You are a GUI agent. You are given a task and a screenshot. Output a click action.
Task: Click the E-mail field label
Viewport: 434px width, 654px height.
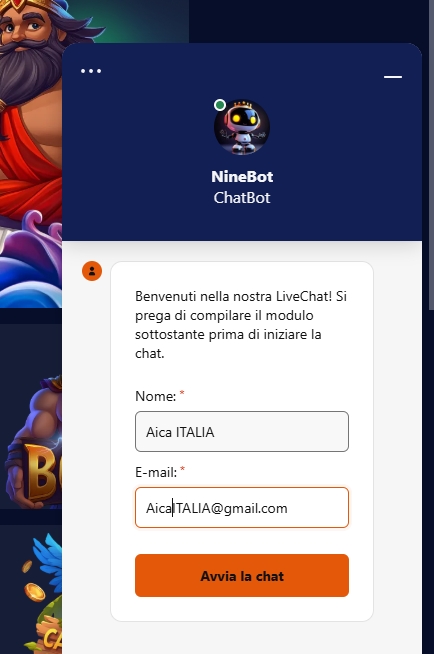coord(156,473)
